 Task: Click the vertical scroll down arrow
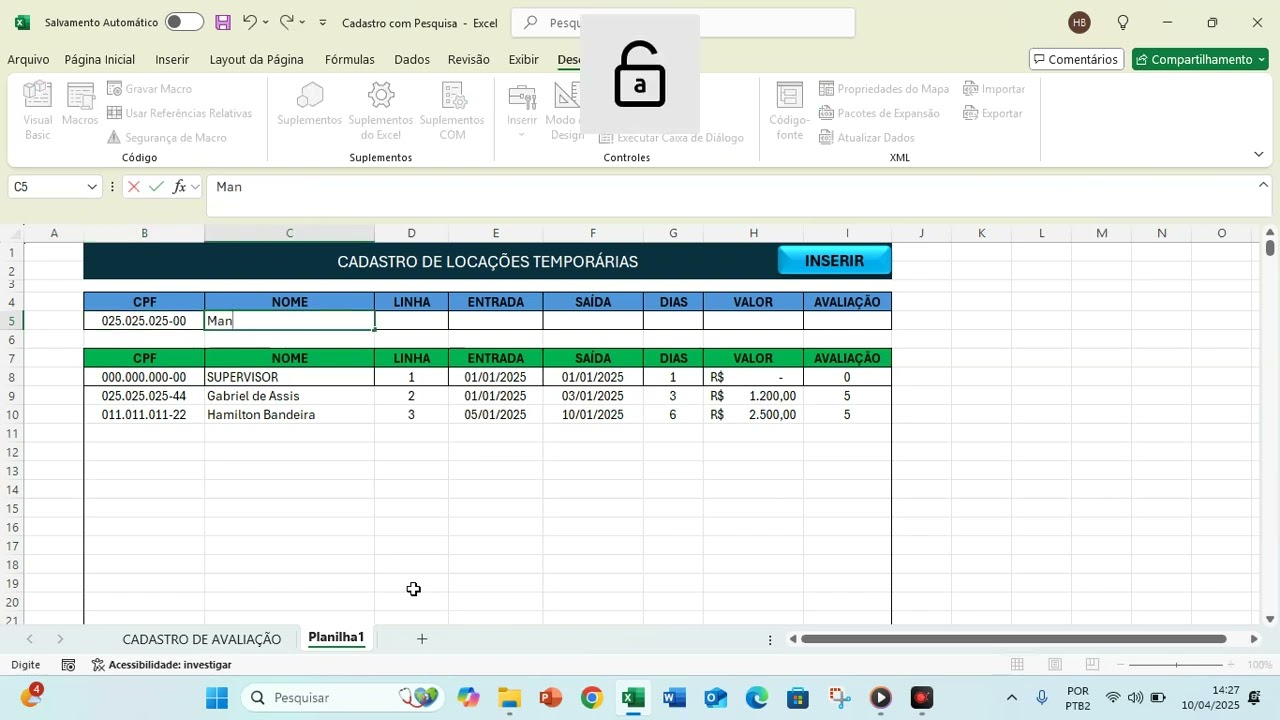[1270, 619]
